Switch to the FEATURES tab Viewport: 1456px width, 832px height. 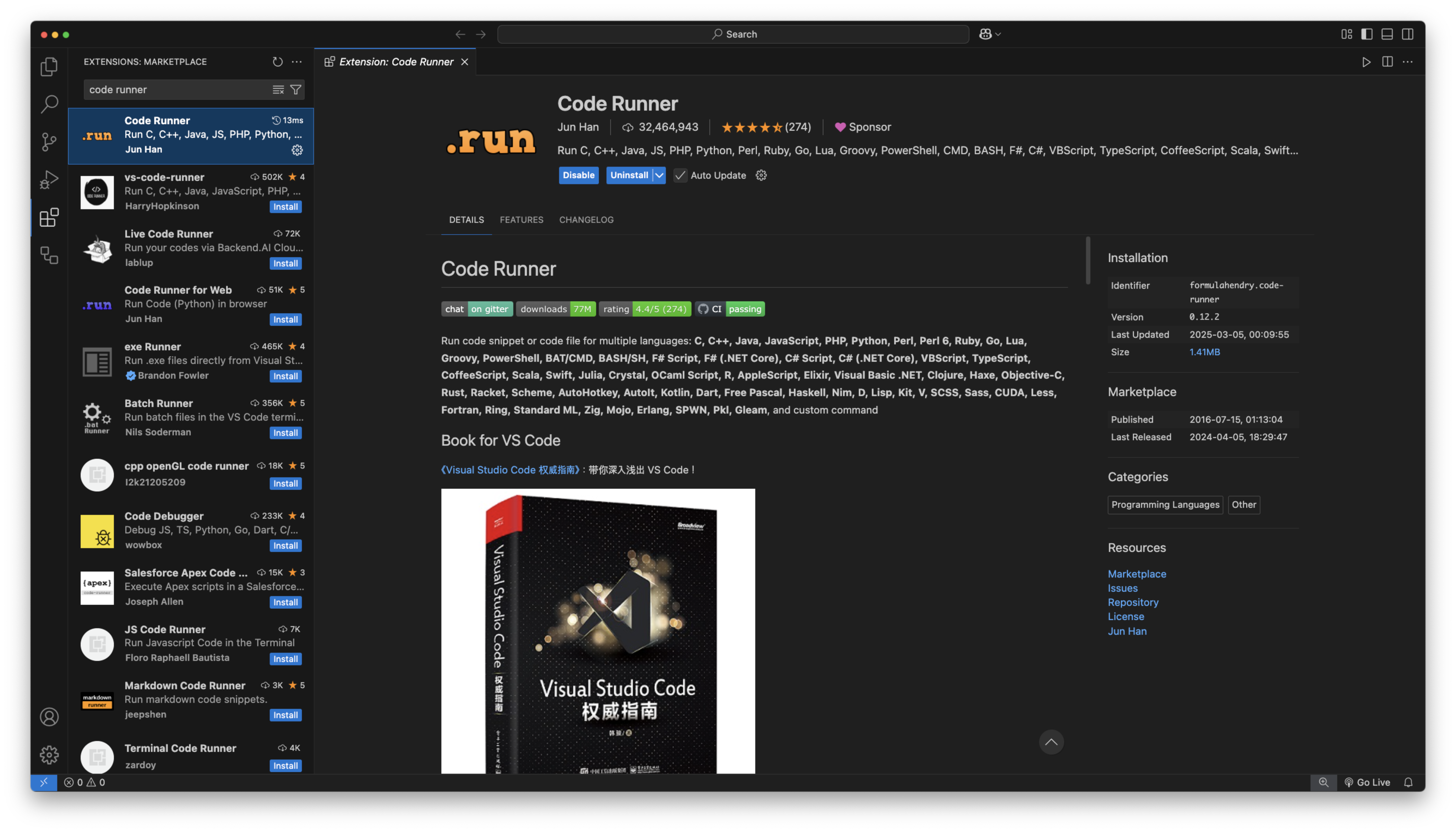[x=521, y=220]
